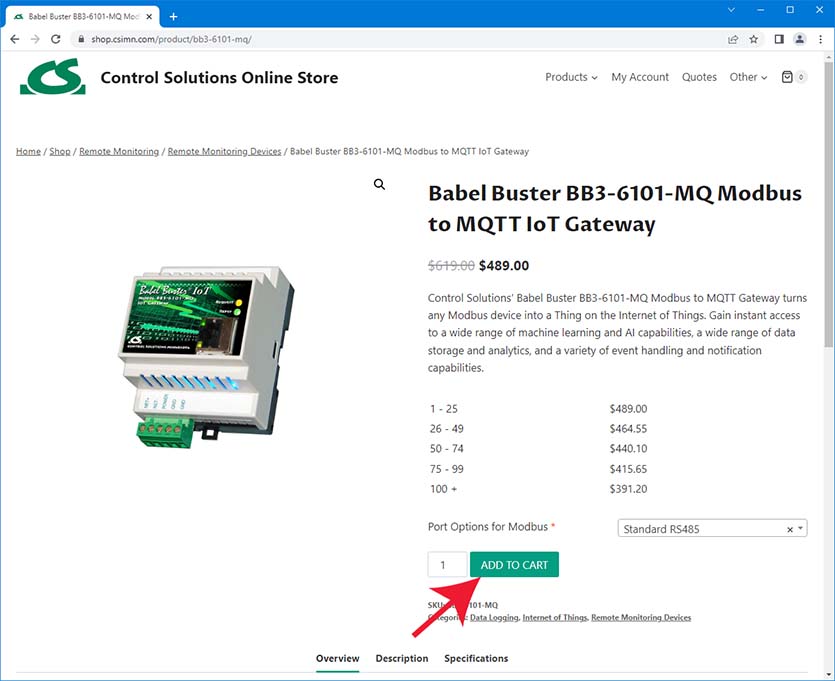Expand the Other menu
835x681 pixels.
[x=748, y=77]
